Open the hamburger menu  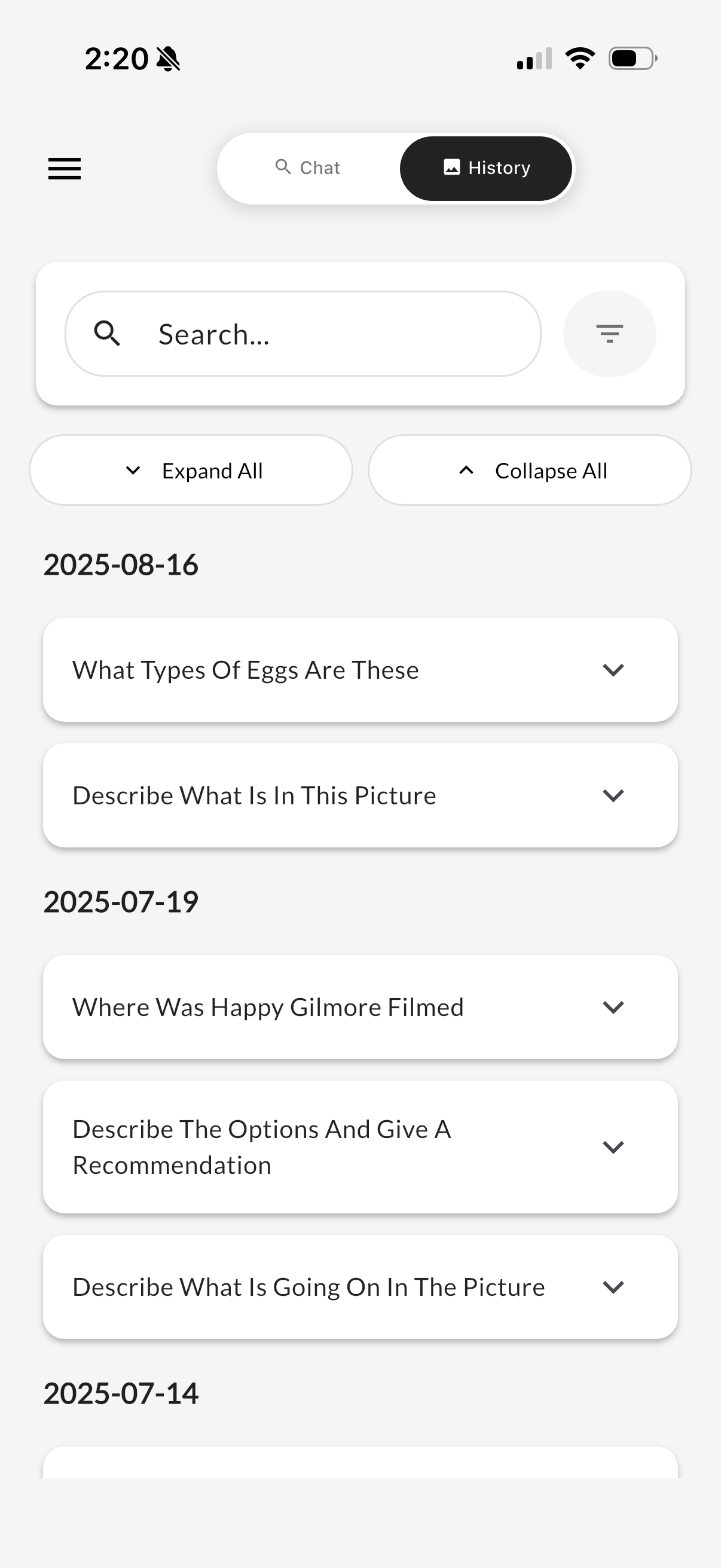tap(65, 169)
